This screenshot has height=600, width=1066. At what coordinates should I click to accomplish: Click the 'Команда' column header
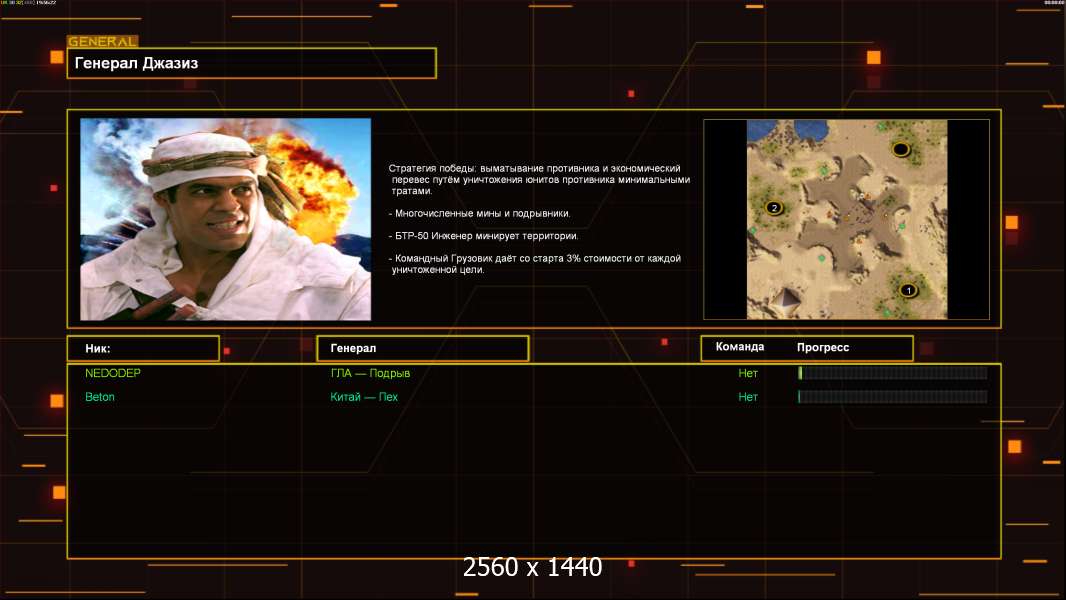click(x=740, y=347)
